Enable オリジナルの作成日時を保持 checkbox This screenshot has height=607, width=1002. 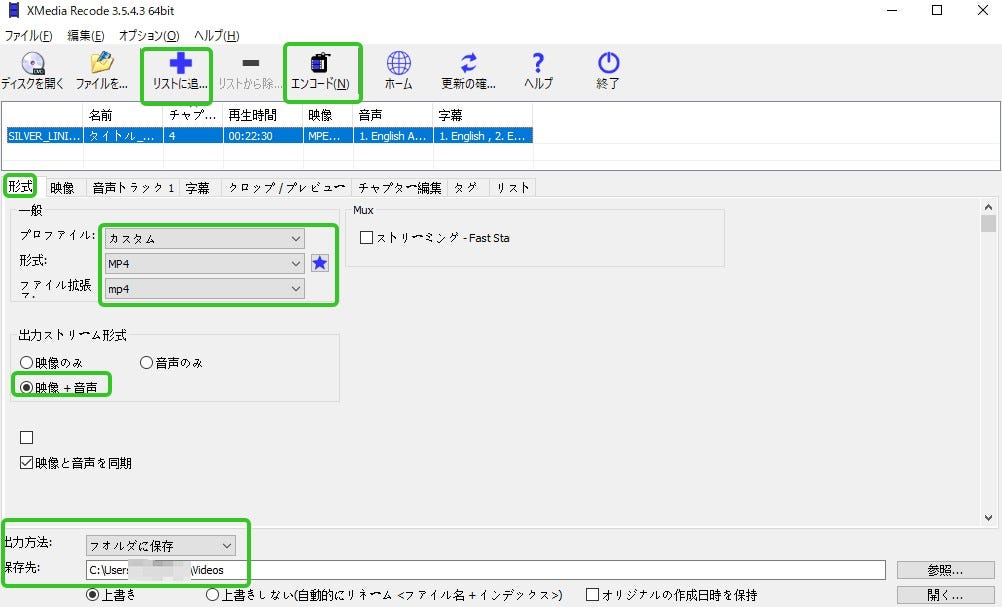coord(592,595)
